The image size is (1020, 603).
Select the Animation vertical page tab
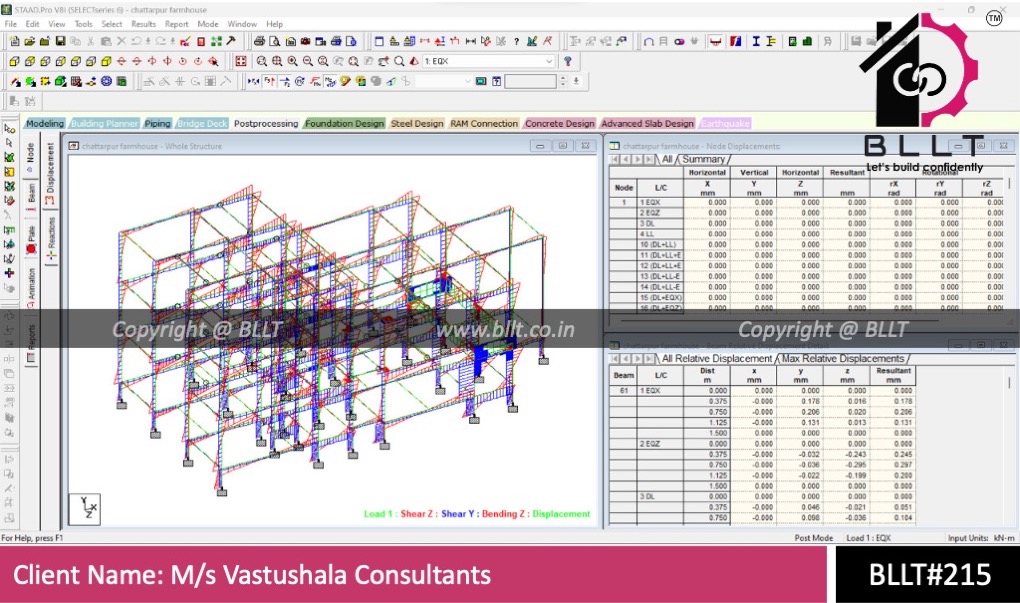tap(31, 288)
